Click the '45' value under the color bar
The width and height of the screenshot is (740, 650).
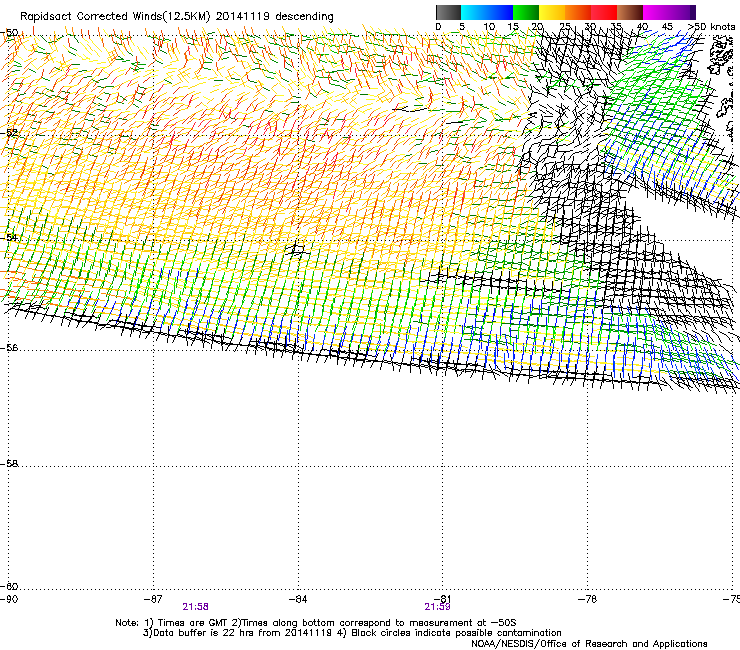pyautogui.click(x=667, y=27)
